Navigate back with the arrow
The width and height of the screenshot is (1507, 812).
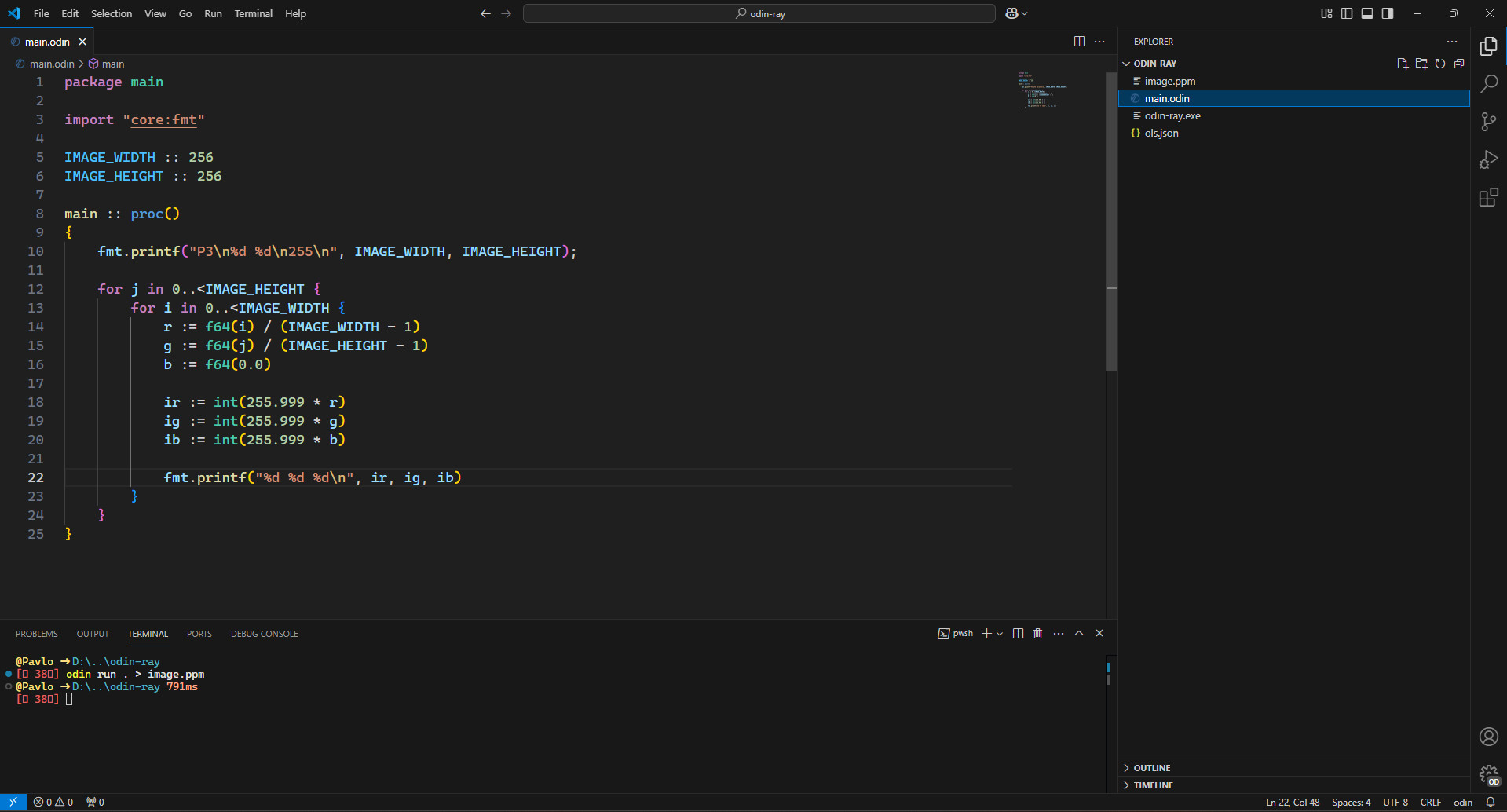pyautogui.click(x=485, y=13)
